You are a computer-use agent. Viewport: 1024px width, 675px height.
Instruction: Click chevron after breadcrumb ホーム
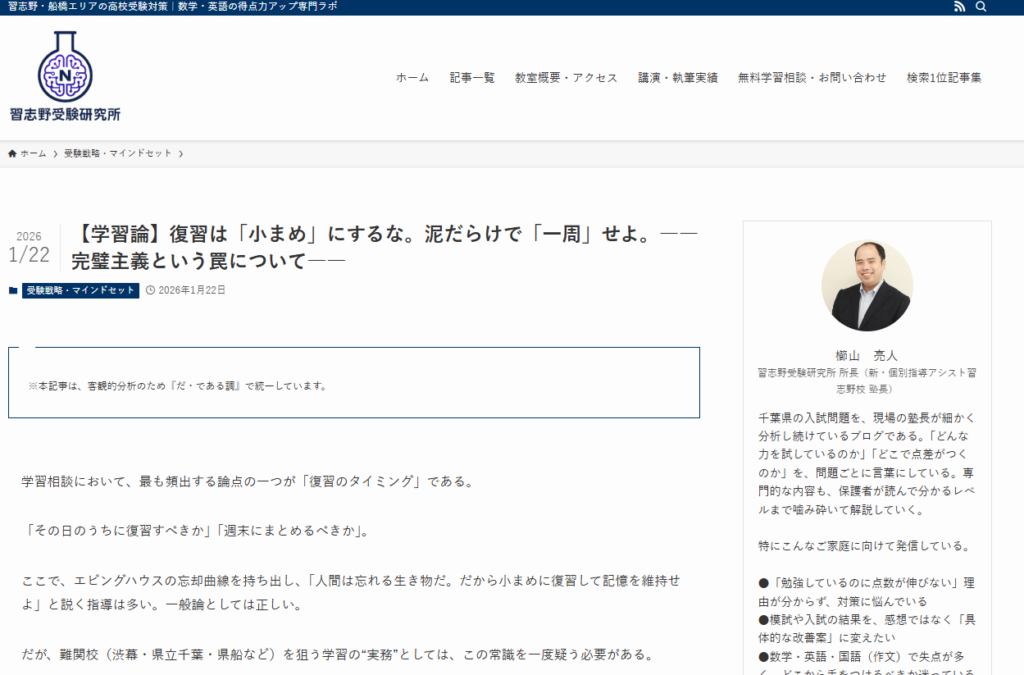point(55,153)
